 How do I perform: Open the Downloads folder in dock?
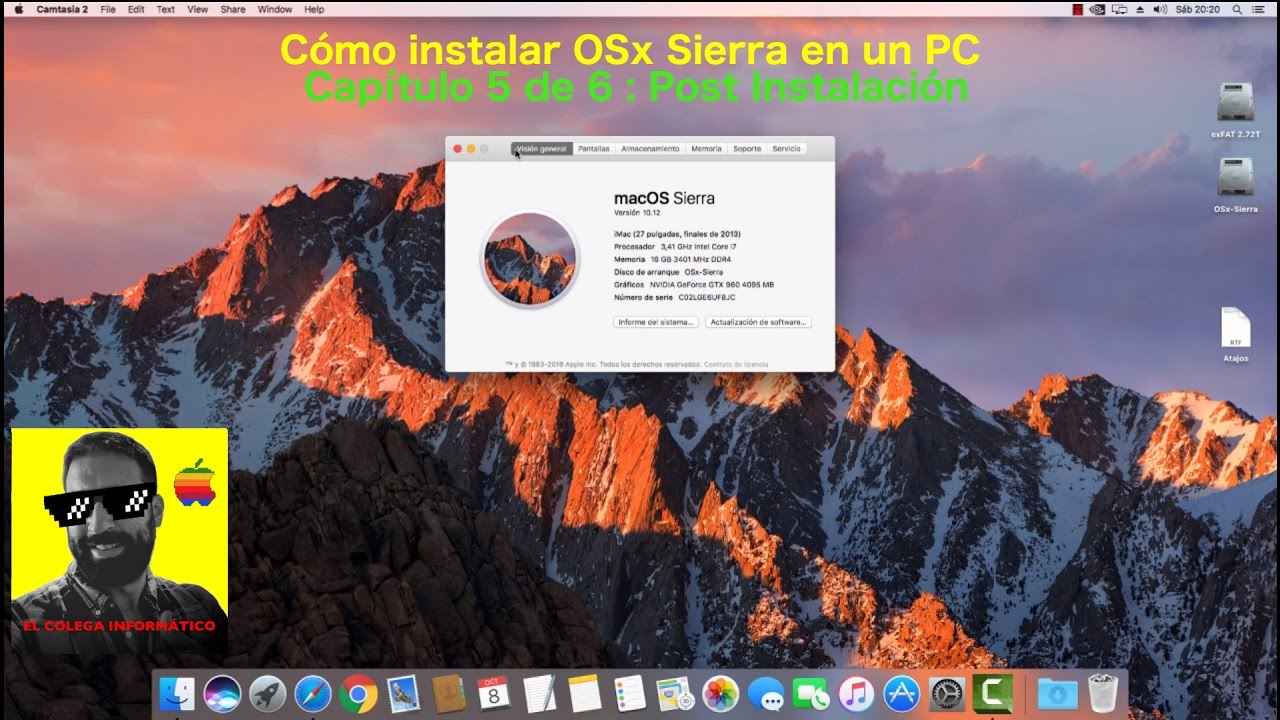(x=1057, y=694)
